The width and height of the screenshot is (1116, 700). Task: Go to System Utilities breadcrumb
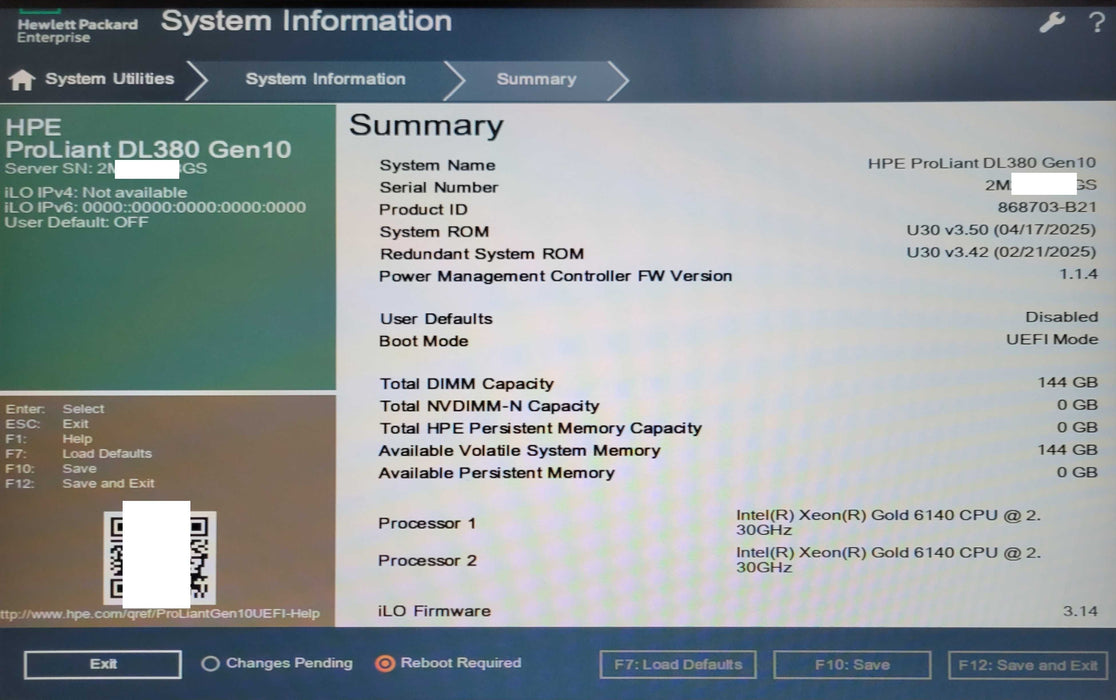pos(110,79)
